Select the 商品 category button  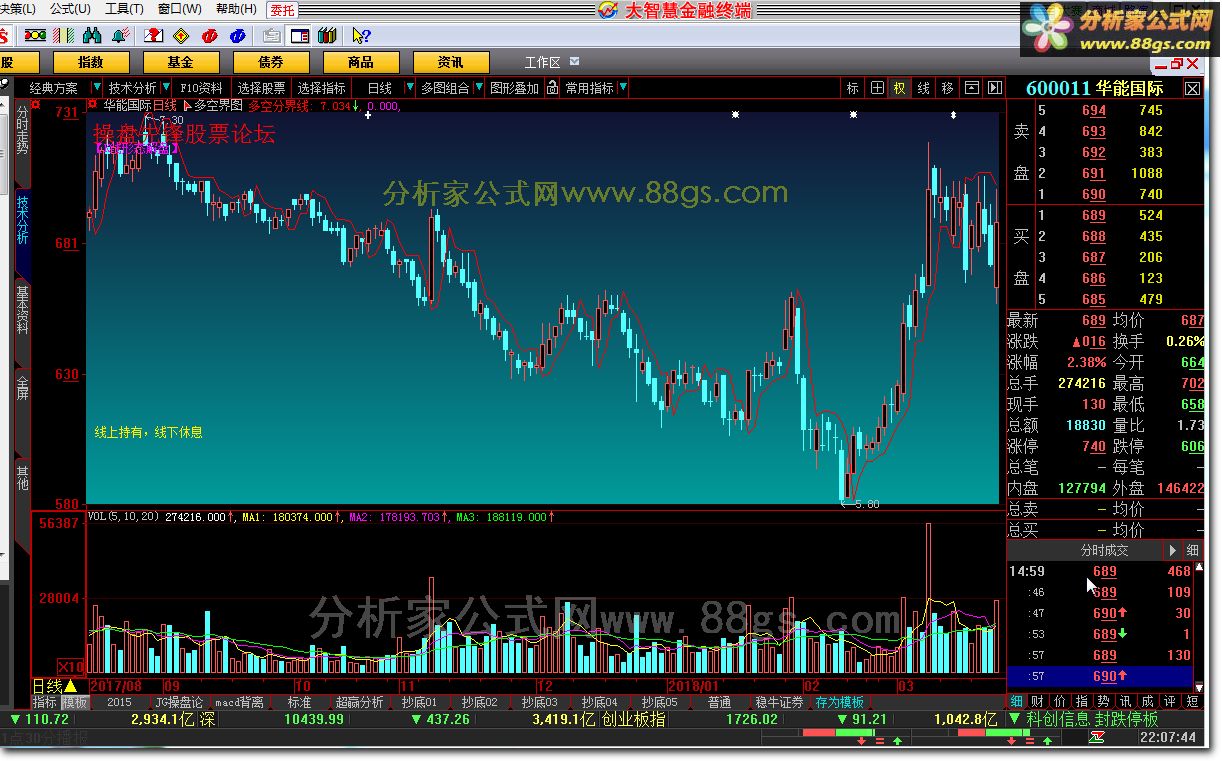point(361,62)
